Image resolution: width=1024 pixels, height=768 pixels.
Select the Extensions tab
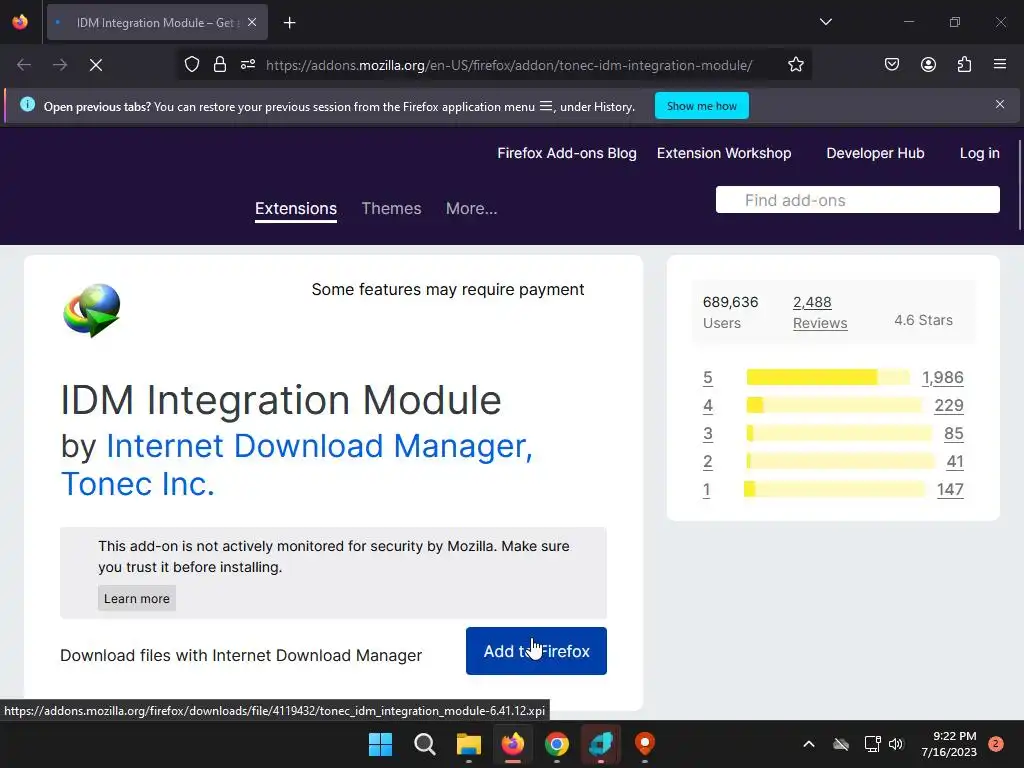(x=296, y=208)
